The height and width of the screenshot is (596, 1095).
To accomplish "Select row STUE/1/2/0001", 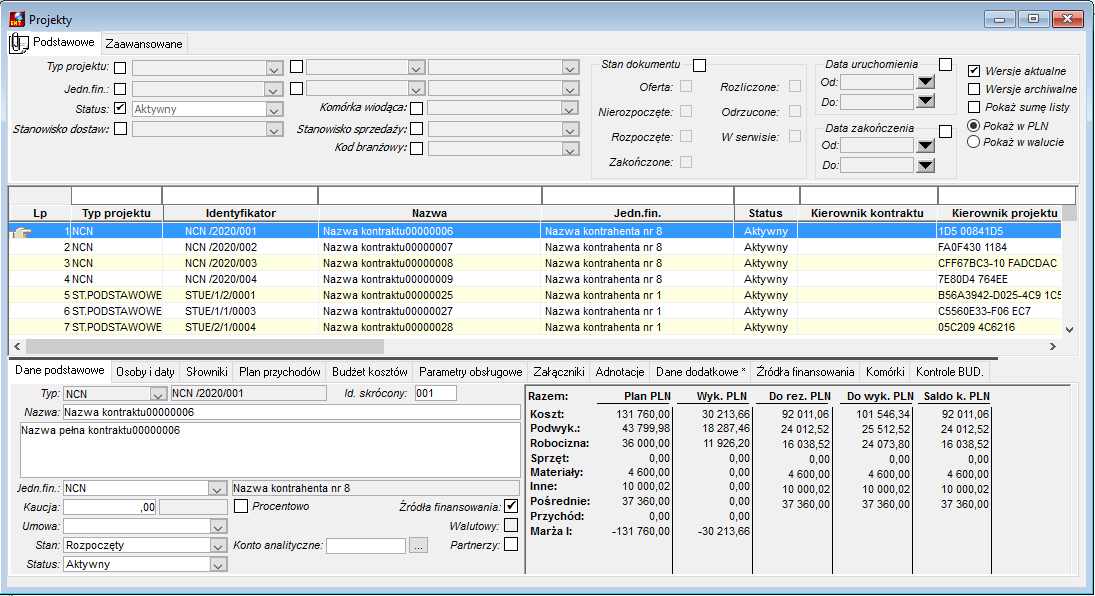I will click(535, 295).
